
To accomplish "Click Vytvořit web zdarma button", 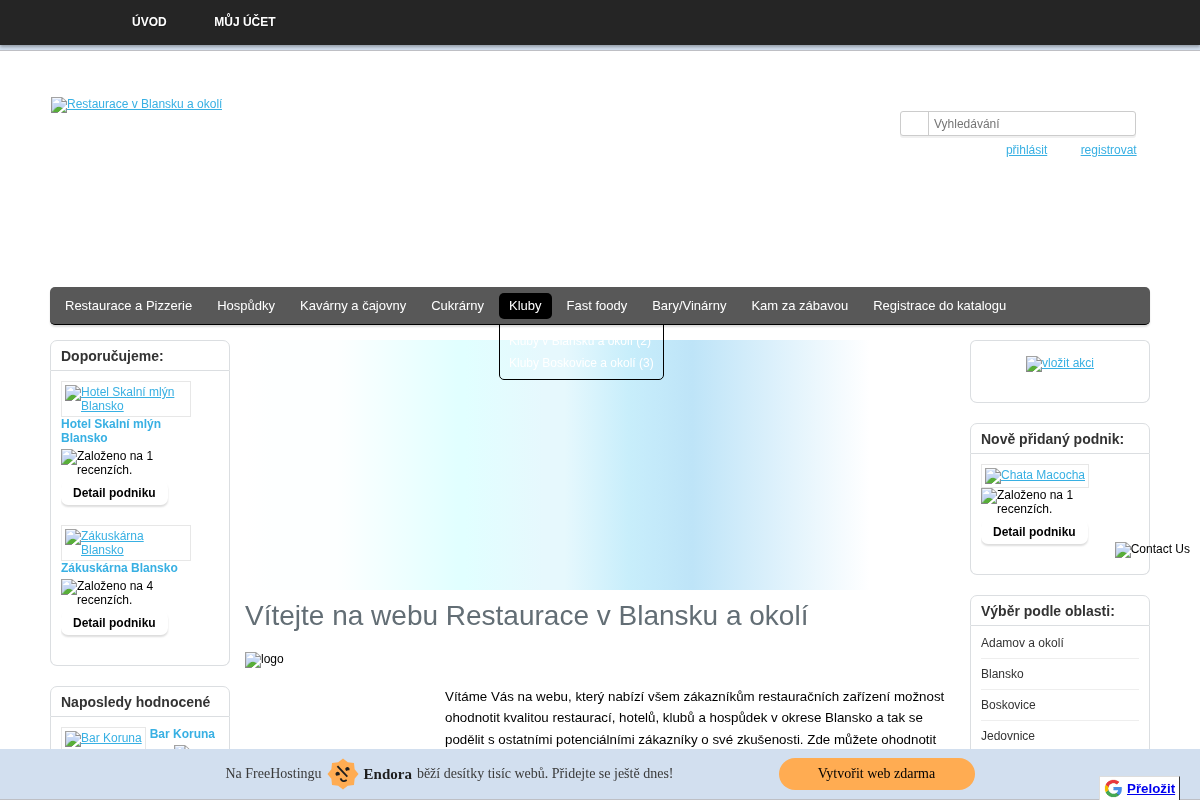I will (x=877, y=774).
